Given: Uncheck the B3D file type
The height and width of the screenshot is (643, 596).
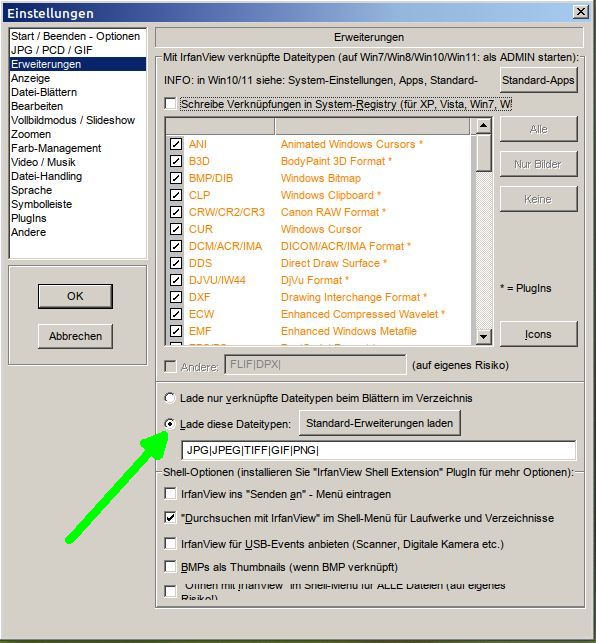Looking at the screenshot, I should (x=176, y=161).
